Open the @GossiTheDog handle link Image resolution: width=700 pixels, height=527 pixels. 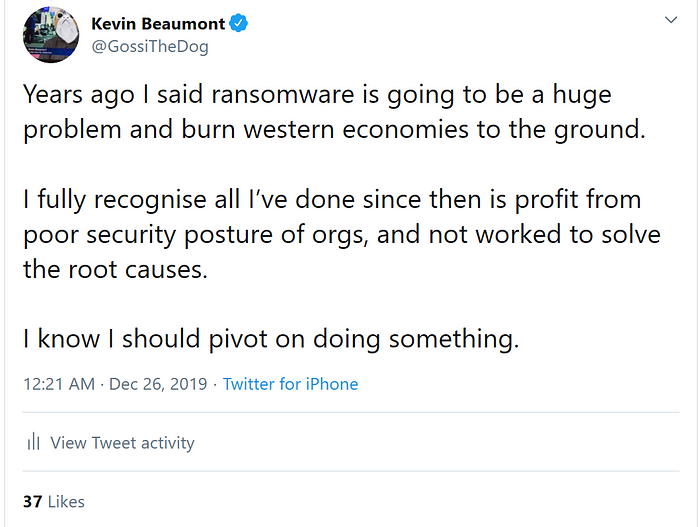click(150, 46)
